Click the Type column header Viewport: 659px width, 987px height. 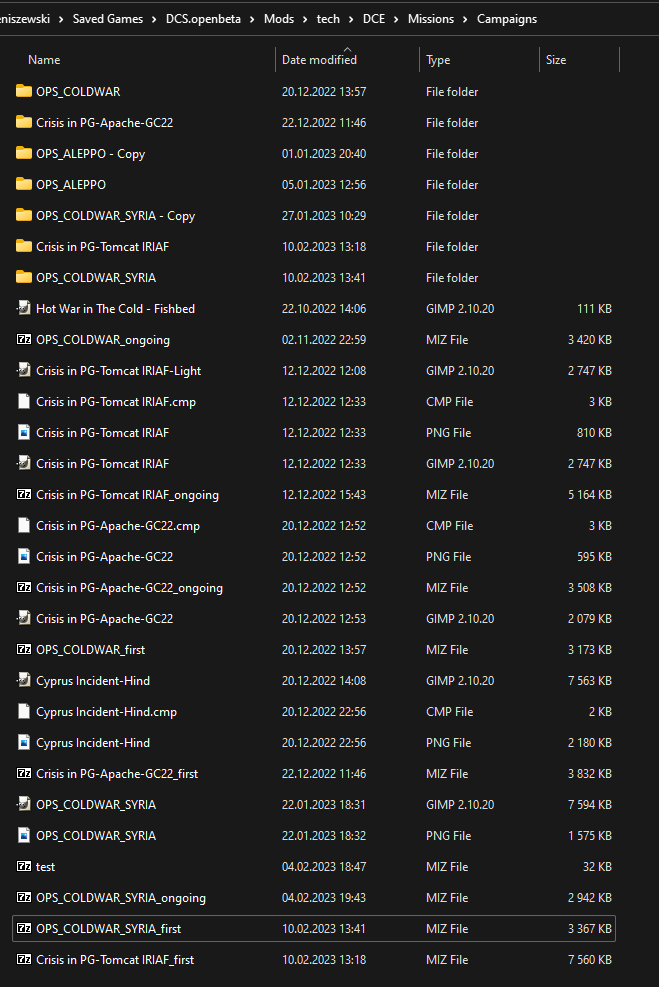[438, 60]
